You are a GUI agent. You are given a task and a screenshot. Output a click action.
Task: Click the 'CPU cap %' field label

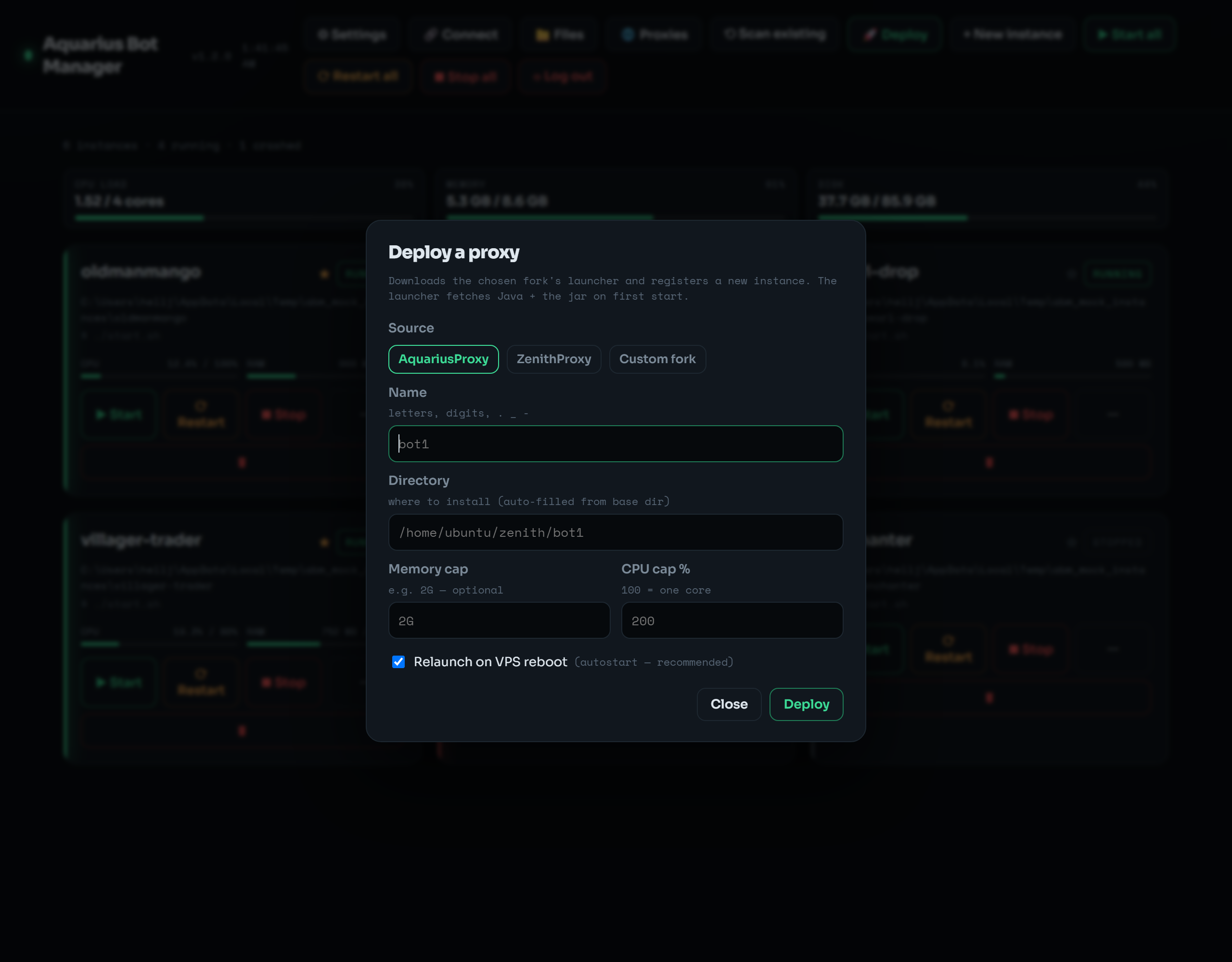tap(655, 569)
